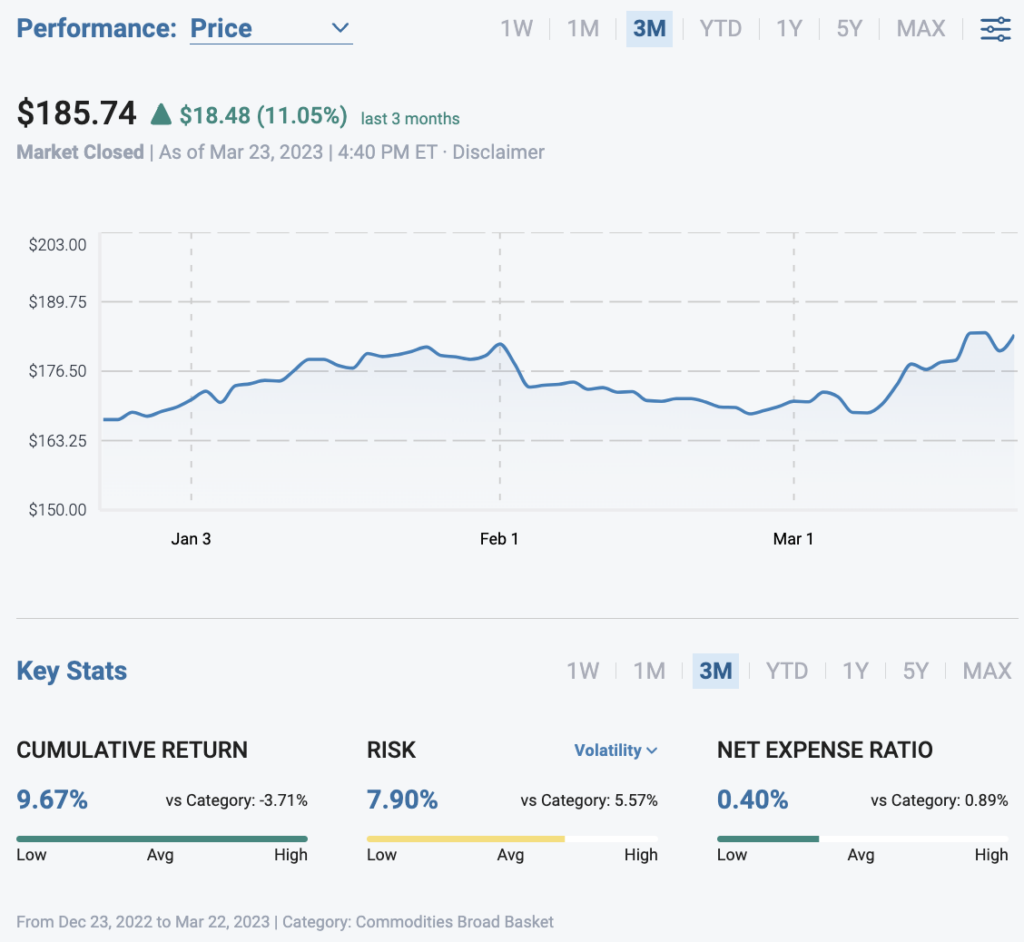
Task: Switch performance chart to YTD
Action: [720, 29]
